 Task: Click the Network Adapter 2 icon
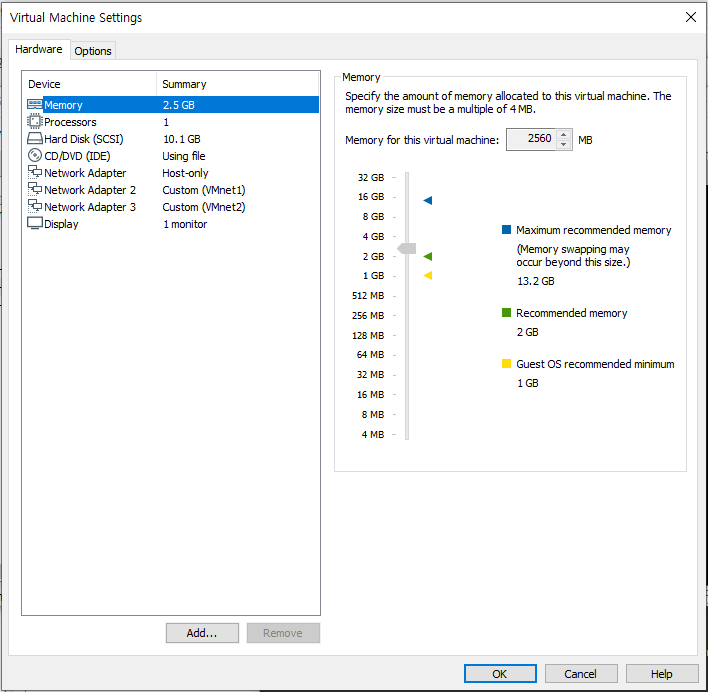tap(34, 190)
